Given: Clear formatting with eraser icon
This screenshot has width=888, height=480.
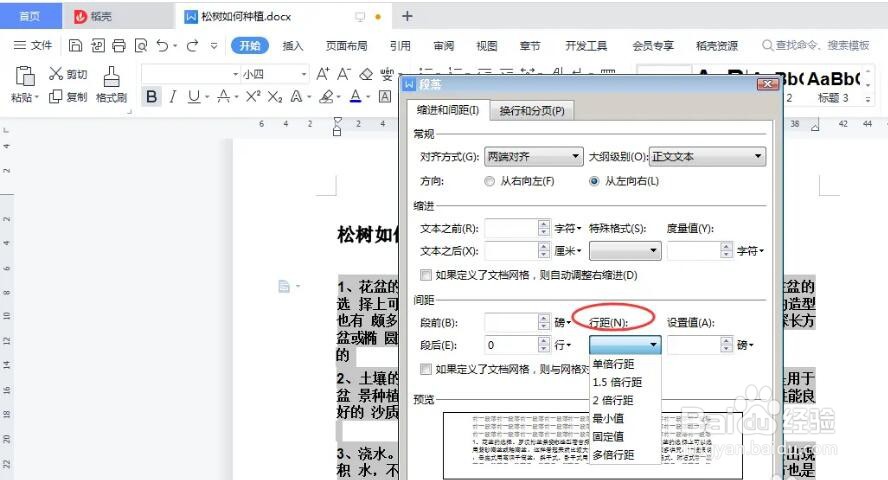Looking at the screenshot, I should (366, 74).
